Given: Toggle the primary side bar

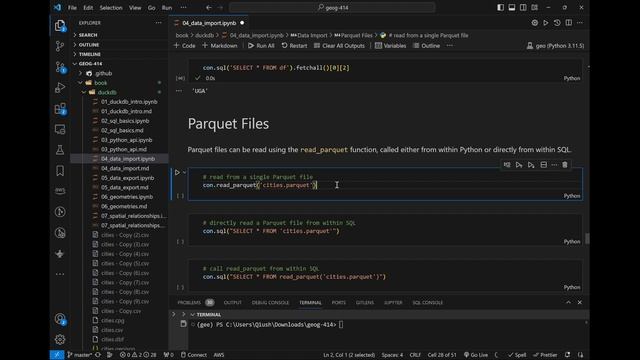Looking at the screenshot, I should (500, 7).
